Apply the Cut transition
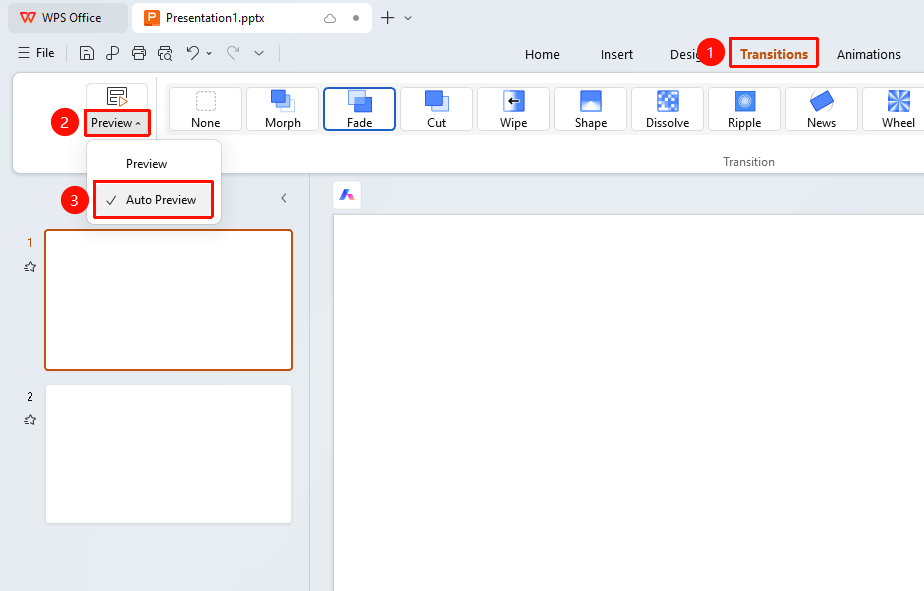This screenshot has width=924, height=591. (436, 109)
